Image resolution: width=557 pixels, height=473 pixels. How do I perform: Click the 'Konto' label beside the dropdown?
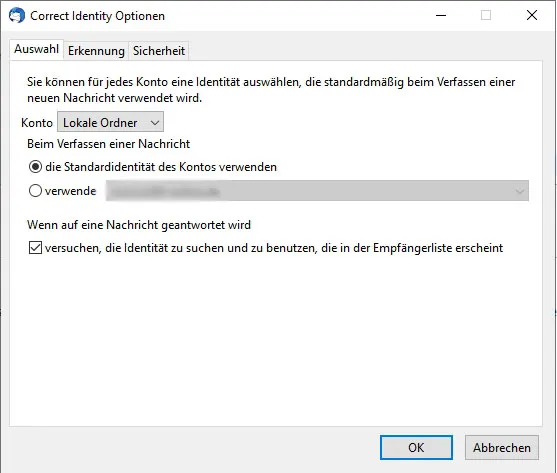click(37, 123)
